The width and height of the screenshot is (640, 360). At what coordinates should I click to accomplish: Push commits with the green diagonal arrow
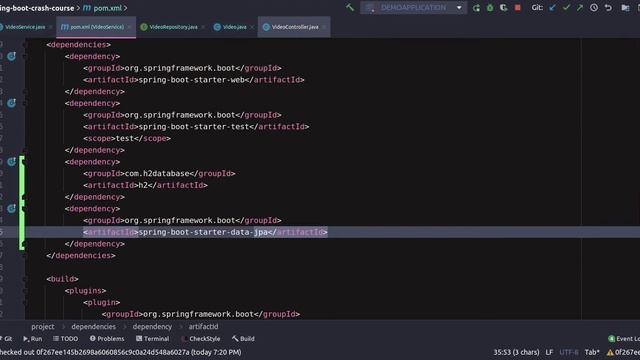pos(580,8)
